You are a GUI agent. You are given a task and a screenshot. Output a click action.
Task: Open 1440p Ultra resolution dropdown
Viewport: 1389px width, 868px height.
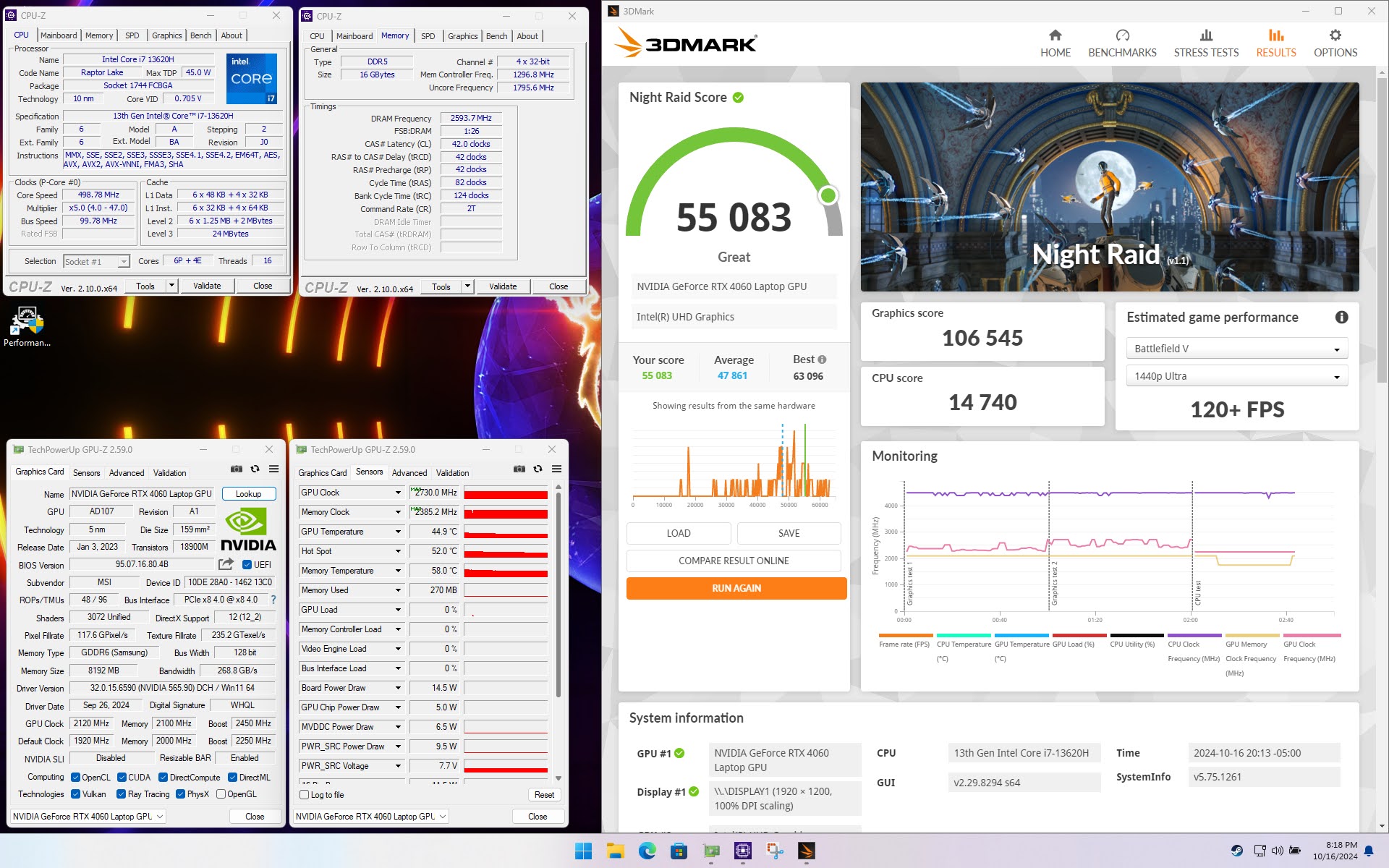point(1236,376)
